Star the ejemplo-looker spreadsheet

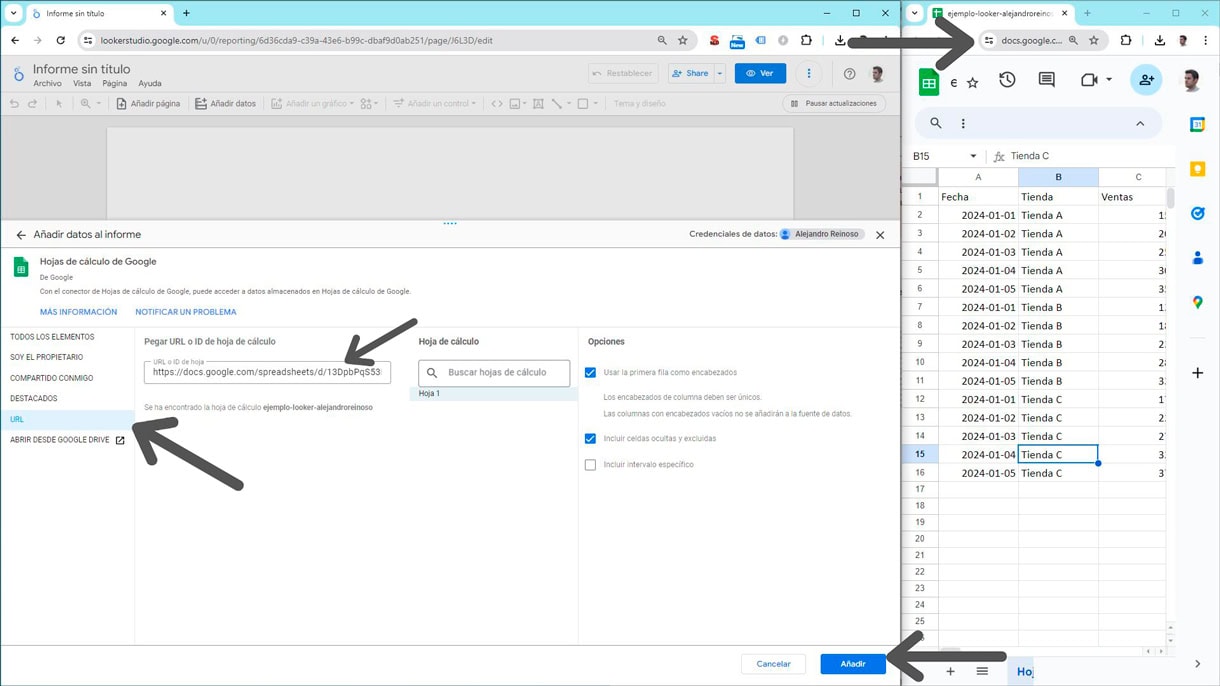(x=973, y=81)
